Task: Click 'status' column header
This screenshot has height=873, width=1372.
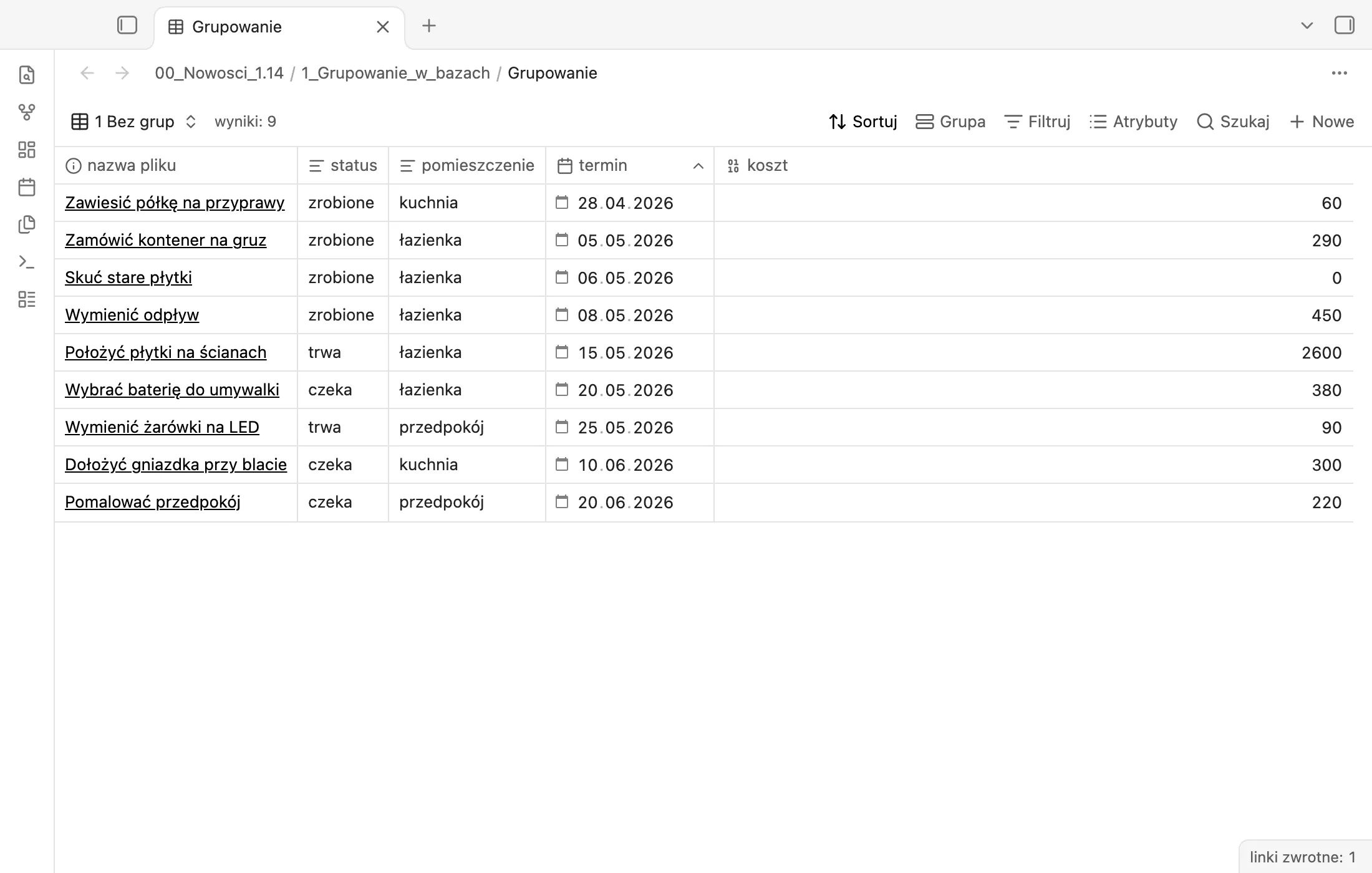Action: point(343,165)
